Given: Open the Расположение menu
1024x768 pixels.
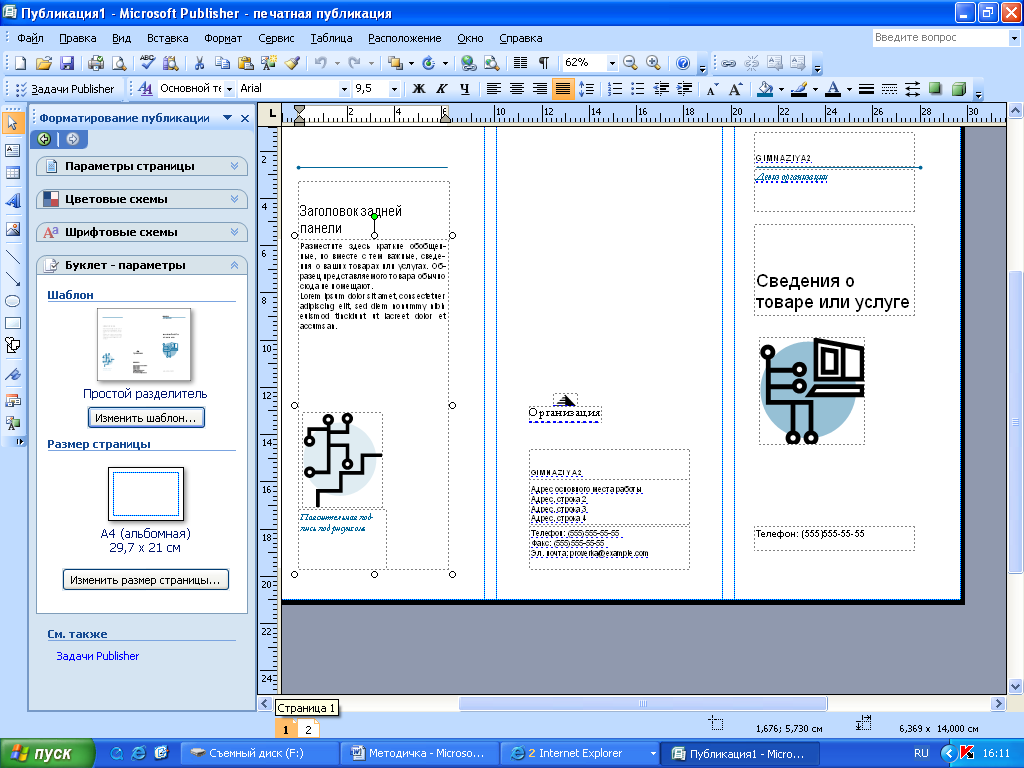Looking at the screenshot, I should [x=404, y=38].
